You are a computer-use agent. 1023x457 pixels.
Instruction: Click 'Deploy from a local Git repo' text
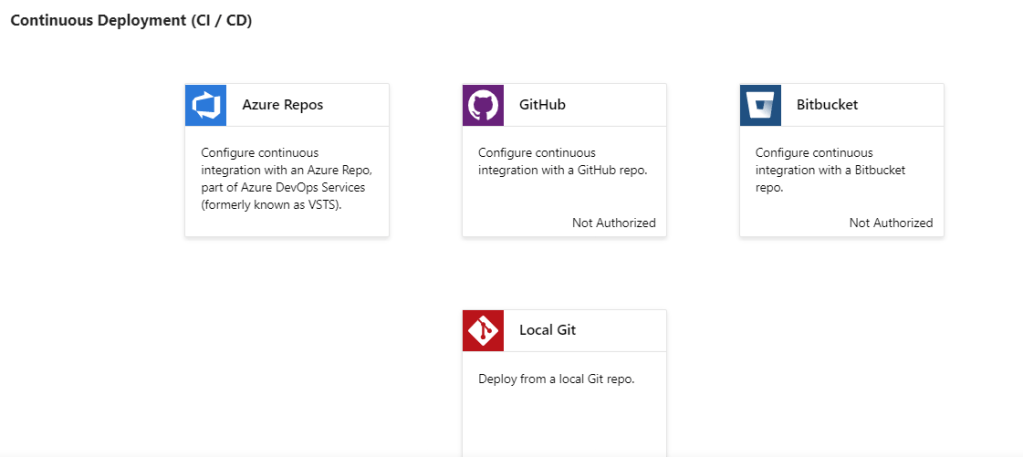[x=556, y=380]
